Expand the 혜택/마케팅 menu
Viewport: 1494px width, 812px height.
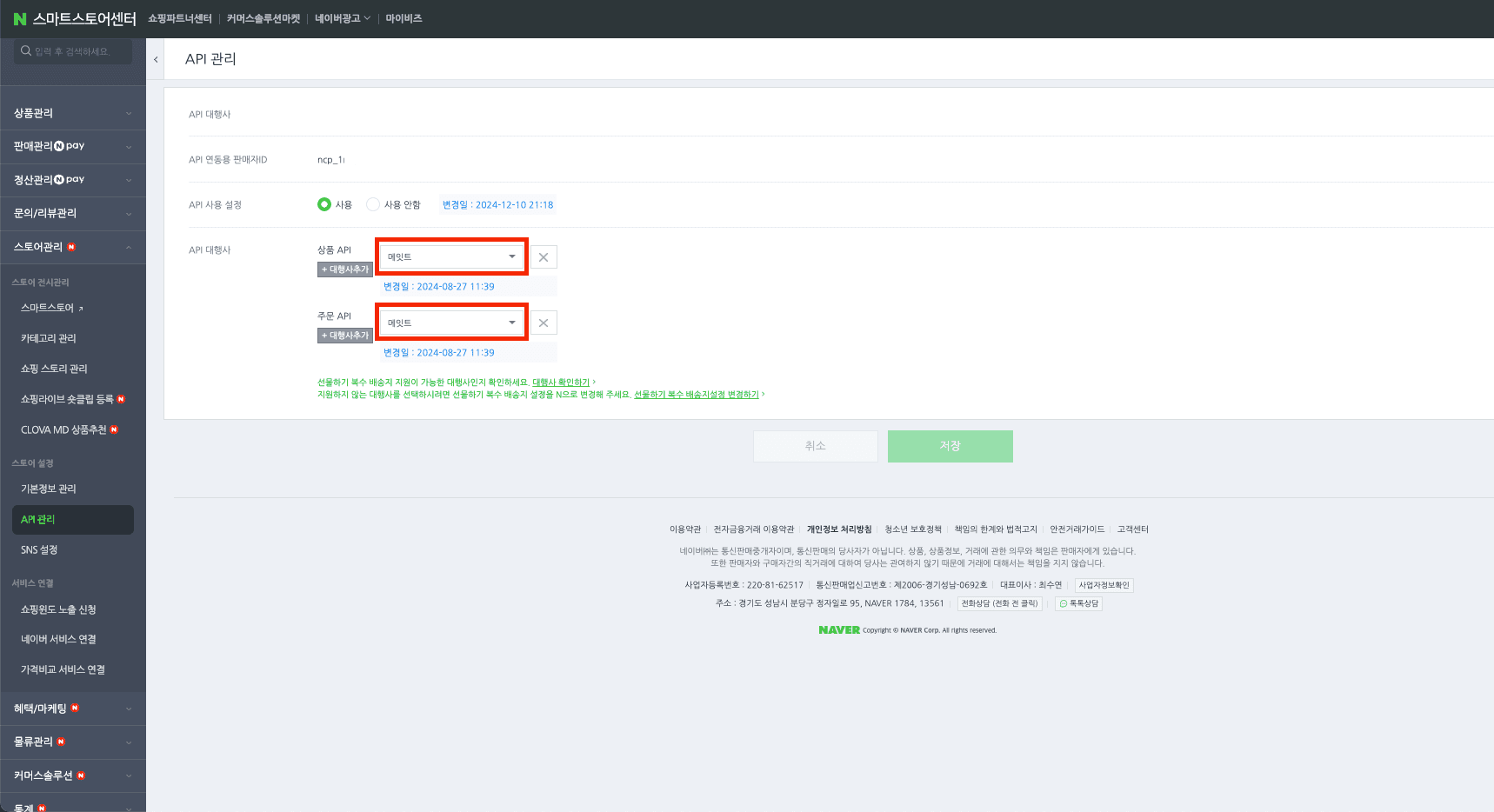(x=73, y=709)
